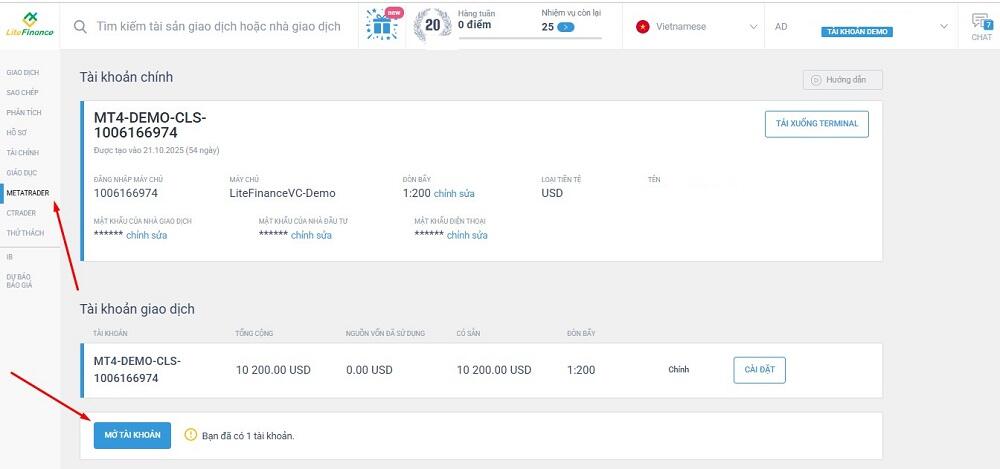
Task: Open the cTrader sidebar item
Action: click(x=21, y=213)
